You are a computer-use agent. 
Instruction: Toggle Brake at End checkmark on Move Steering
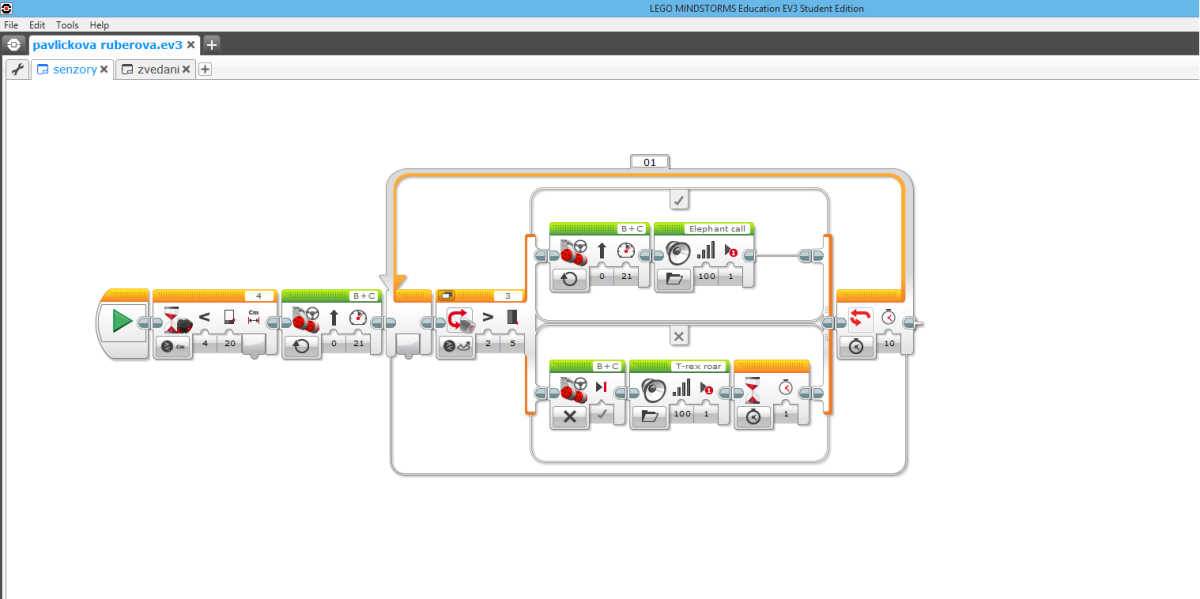602,416
